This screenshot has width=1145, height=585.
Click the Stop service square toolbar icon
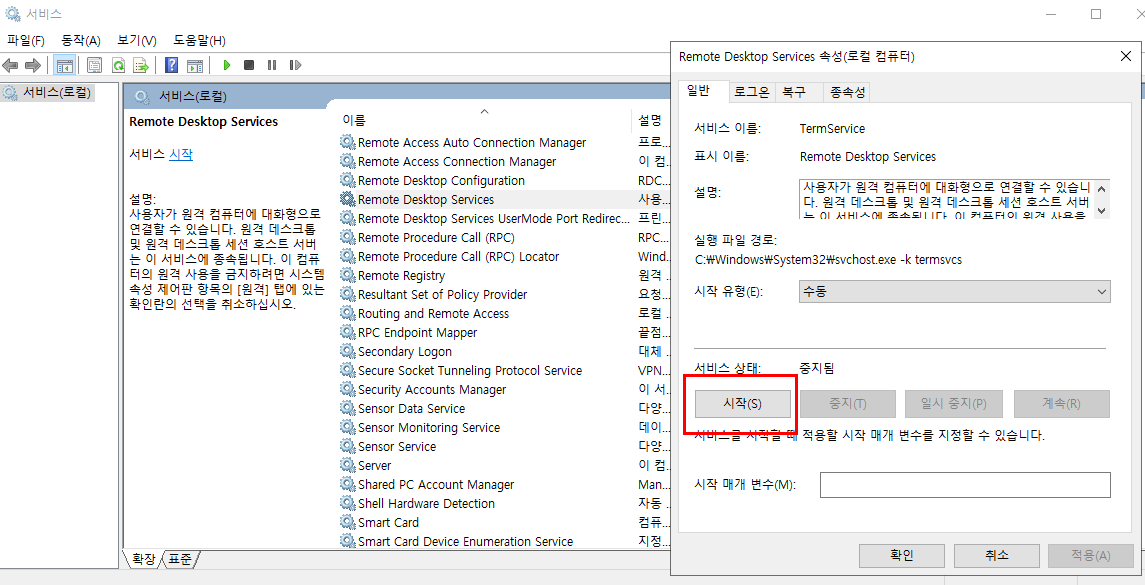click(249, 65)
